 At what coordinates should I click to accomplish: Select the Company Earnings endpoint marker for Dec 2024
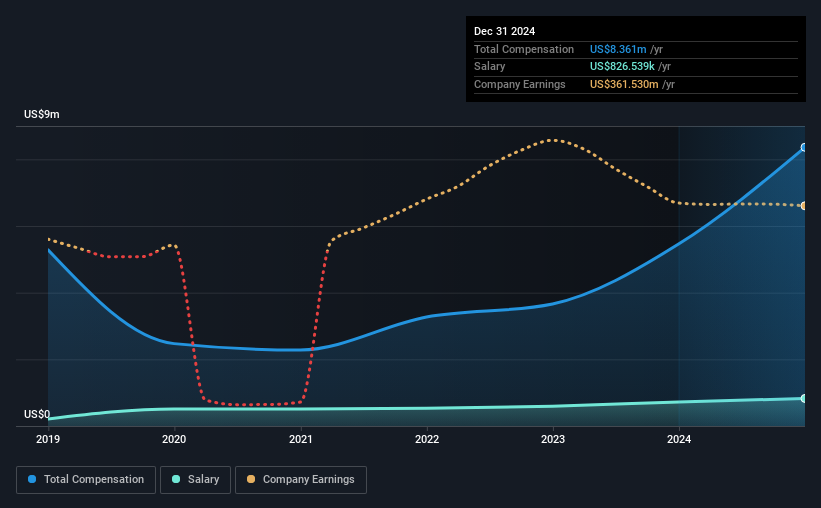804,206
